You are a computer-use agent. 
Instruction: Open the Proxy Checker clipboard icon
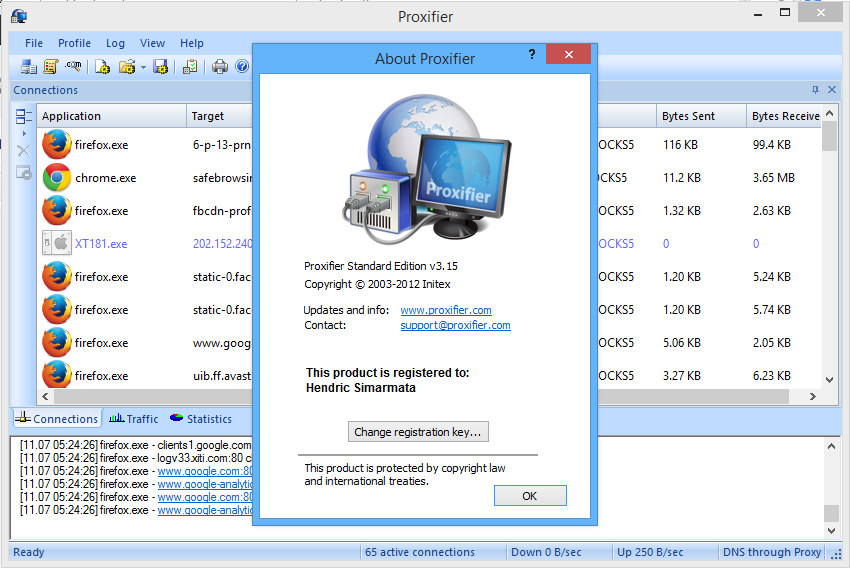(x=190, y=67)
